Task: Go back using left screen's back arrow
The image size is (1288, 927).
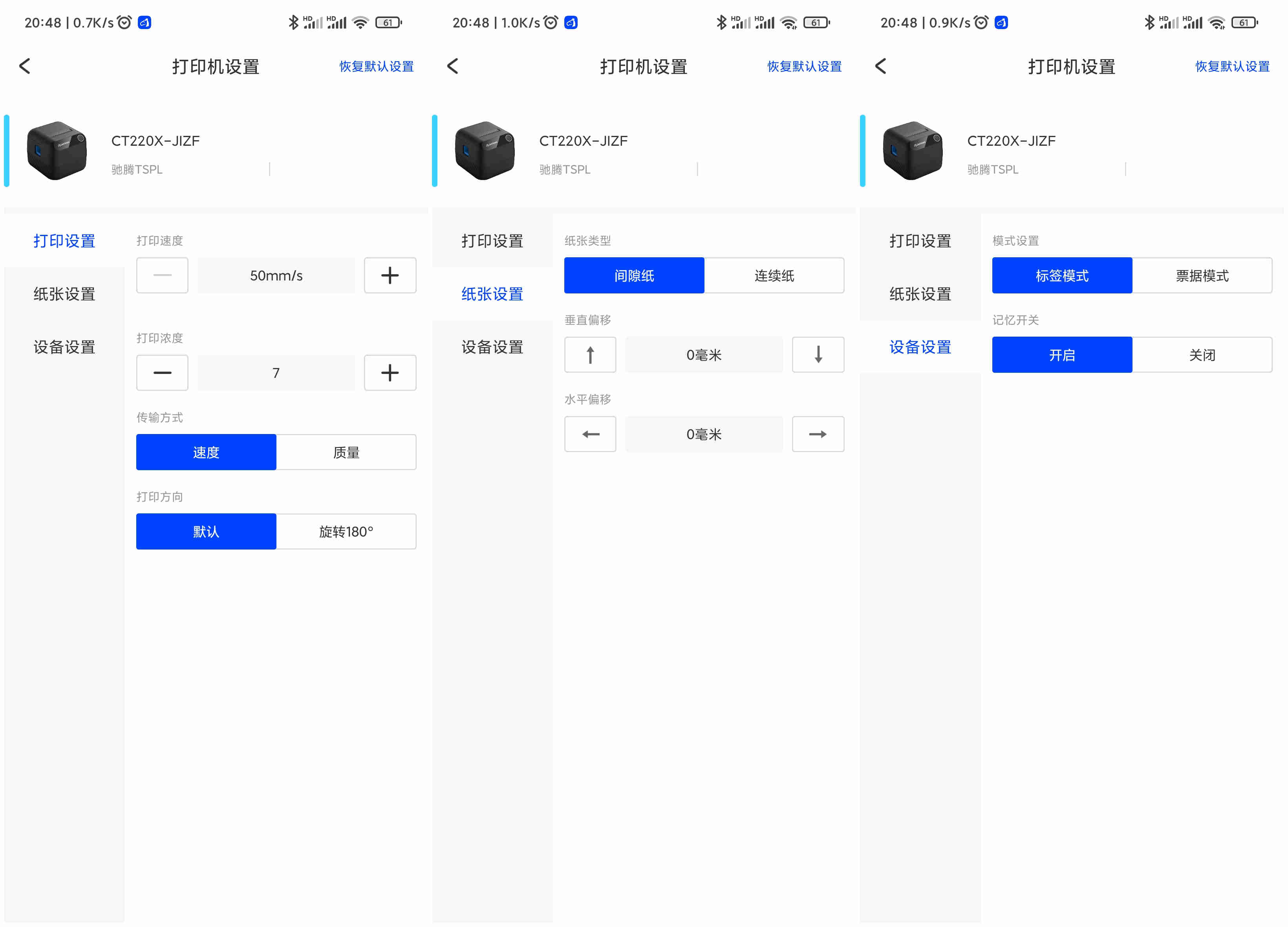Action: tap(25, 66)
